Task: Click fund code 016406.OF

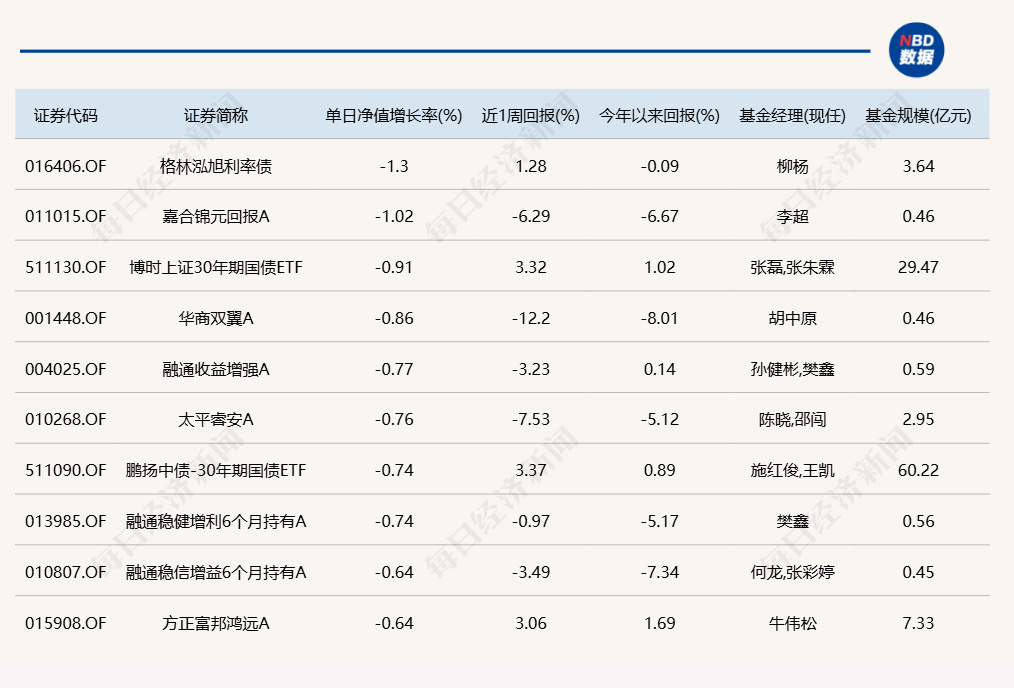Action: [x=65, y=166]
